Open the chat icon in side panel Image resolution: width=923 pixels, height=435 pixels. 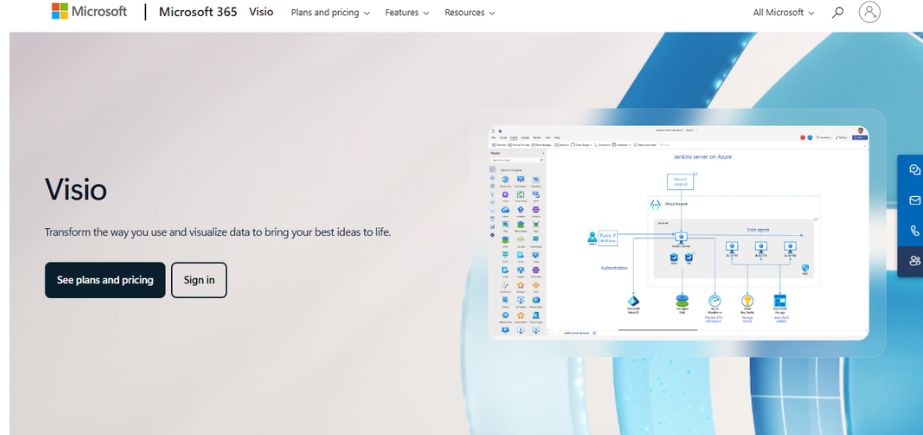[914, 170]
